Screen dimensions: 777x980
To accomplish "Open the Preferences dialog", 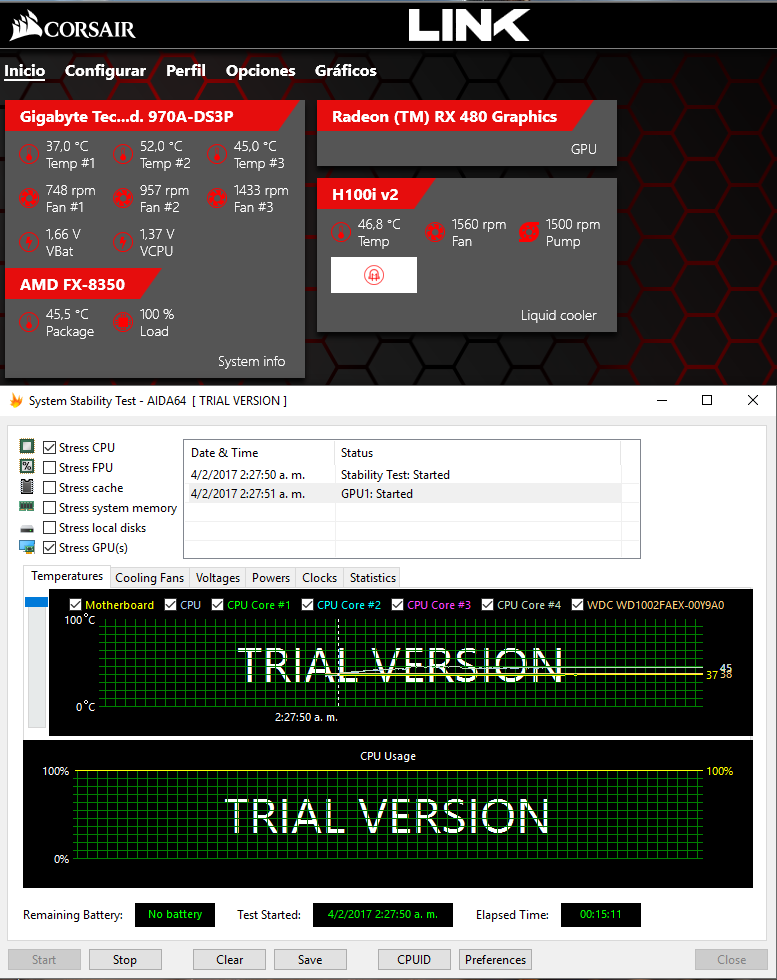I will tap(495, 960).
